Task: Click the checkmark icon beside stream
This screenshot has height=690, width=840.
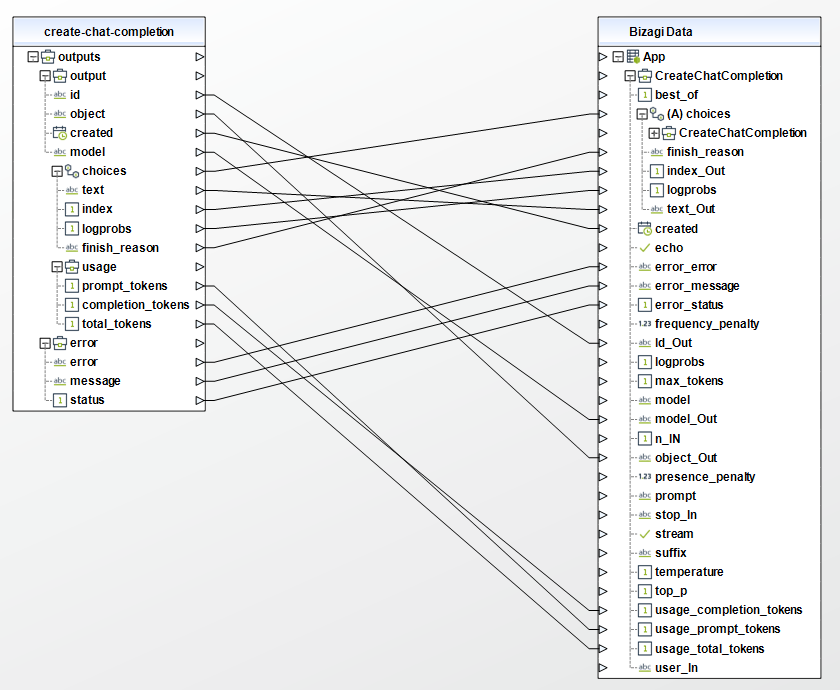Action: point(644,534)
